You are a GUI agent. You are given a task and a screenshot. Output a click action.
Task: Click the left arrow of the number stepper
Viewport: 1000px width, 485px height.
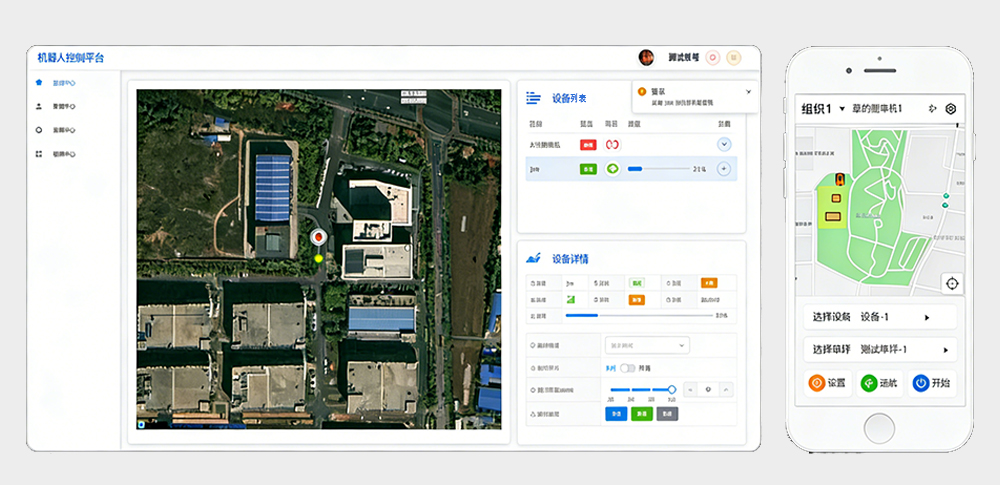pyautogui.click(x=691, y=389)
